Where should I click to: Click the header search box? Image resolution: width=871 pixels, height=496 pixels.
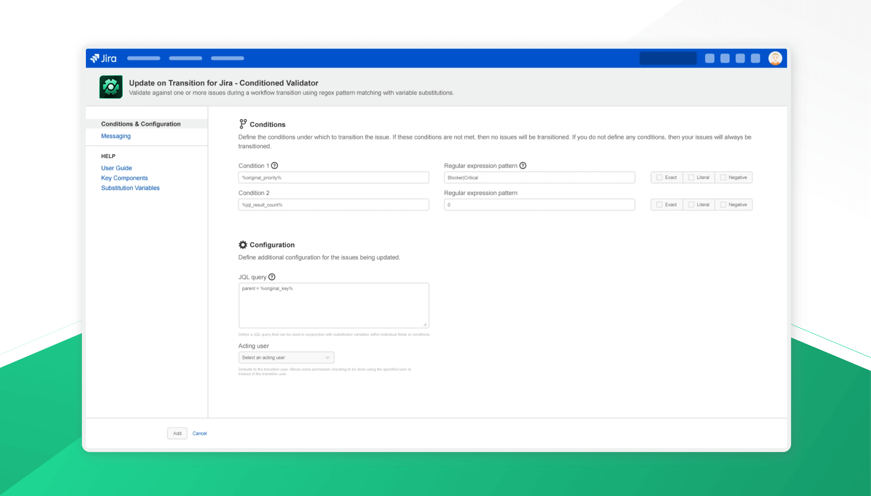(668, 58)
